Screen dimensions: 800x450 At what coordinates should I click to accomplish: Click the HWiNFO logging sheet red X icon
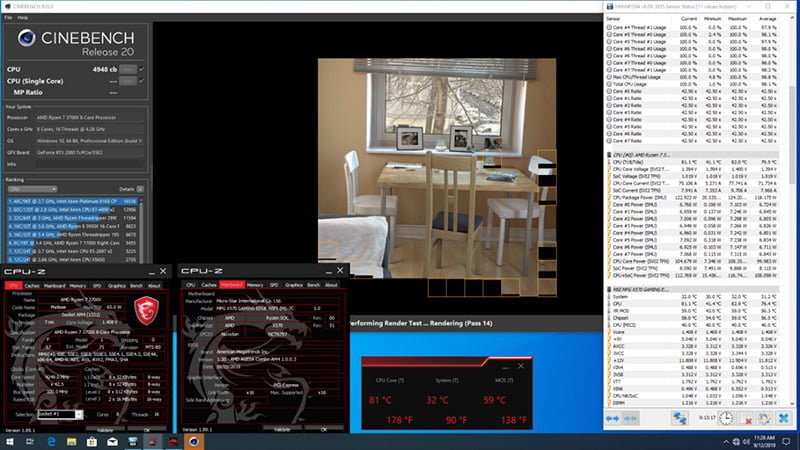[x=745, y=418]
